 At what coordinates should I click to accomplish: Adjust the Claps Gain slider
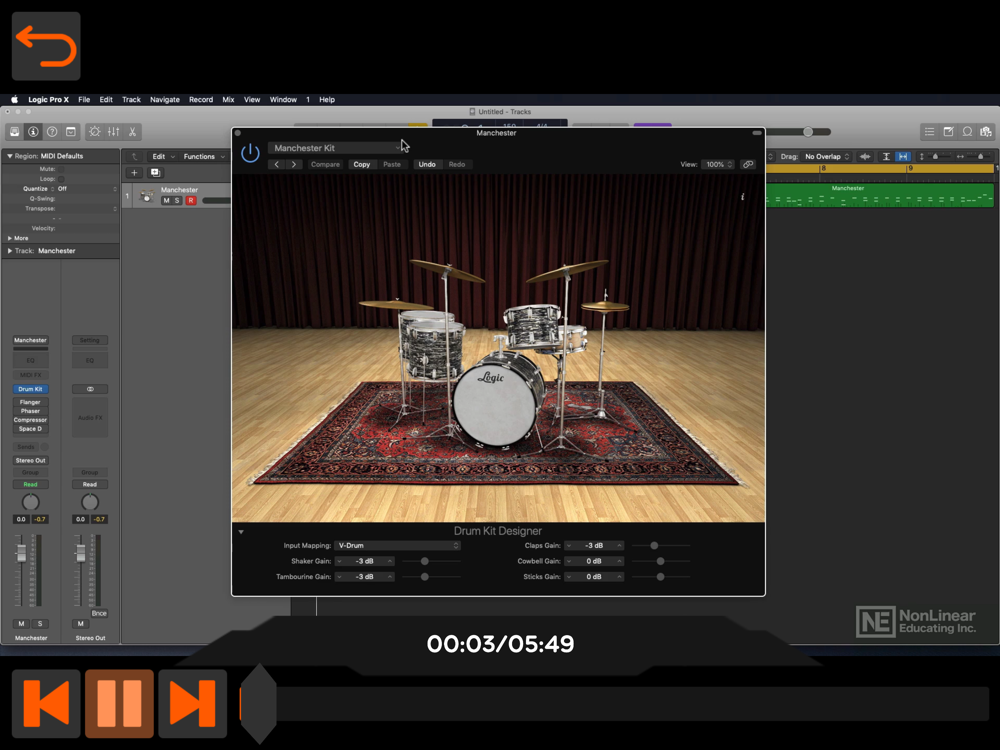point(654,546)
